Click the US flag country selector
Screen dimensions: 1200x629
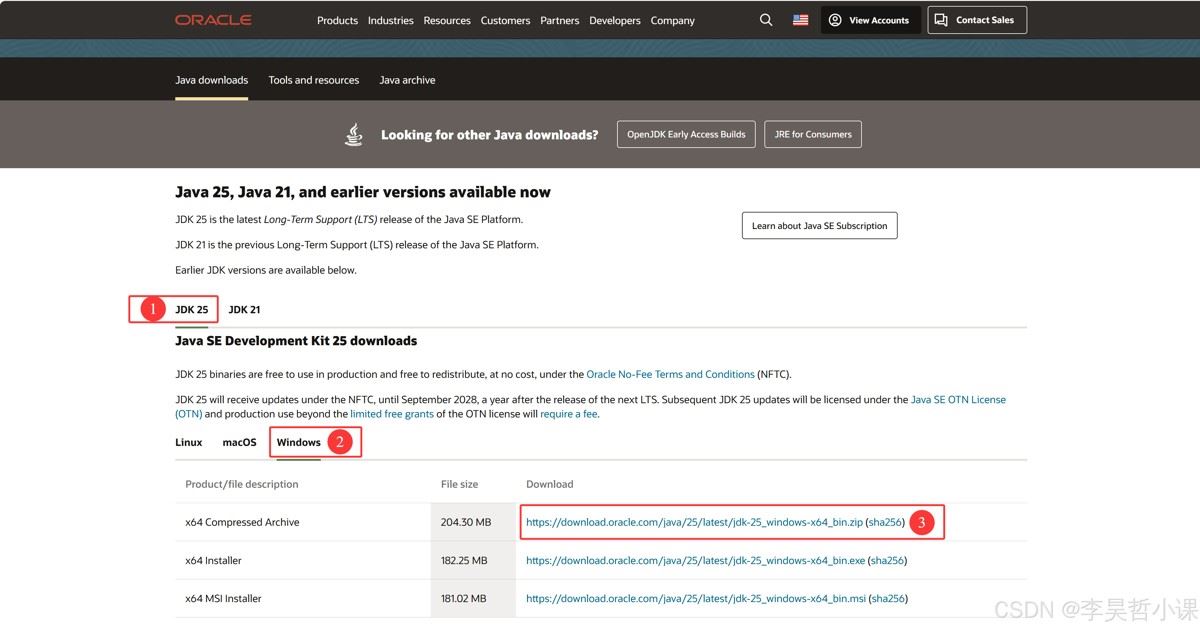(x=800, y=20)
